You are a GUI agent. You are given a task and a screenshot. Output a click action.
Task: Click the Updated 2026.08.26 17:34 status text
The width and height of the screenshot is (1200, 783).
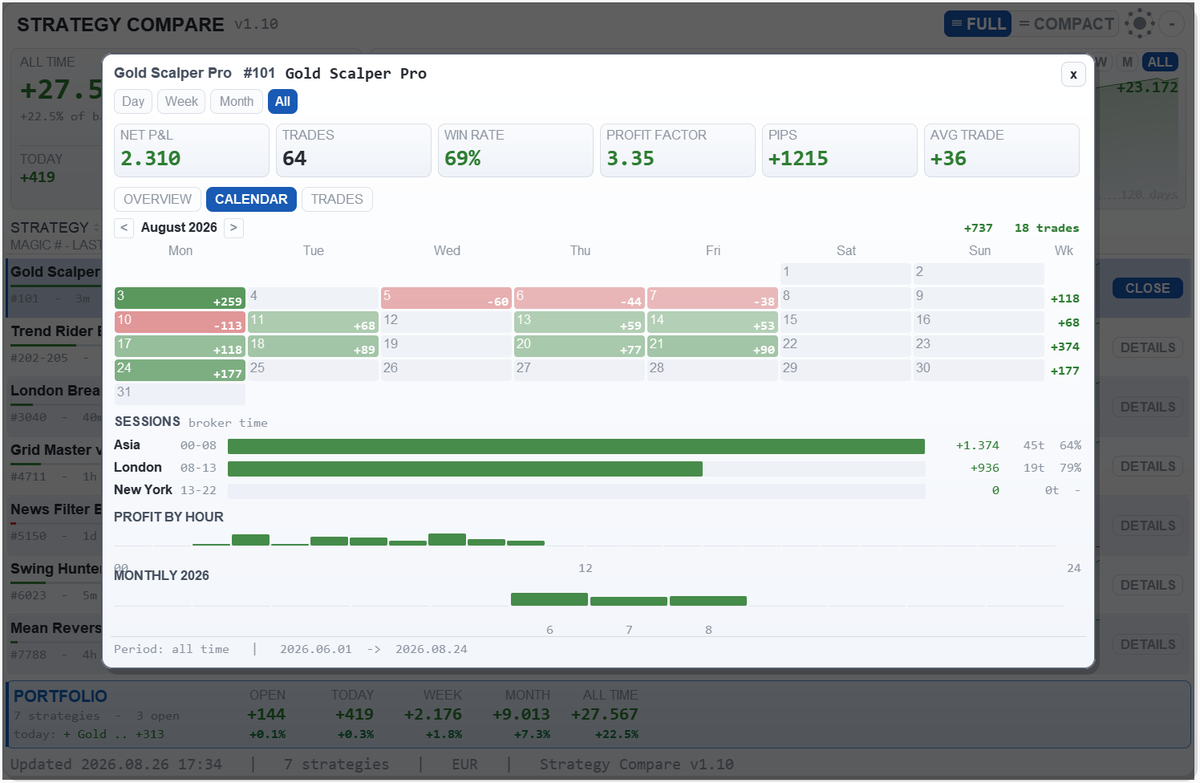pos(115,764)
